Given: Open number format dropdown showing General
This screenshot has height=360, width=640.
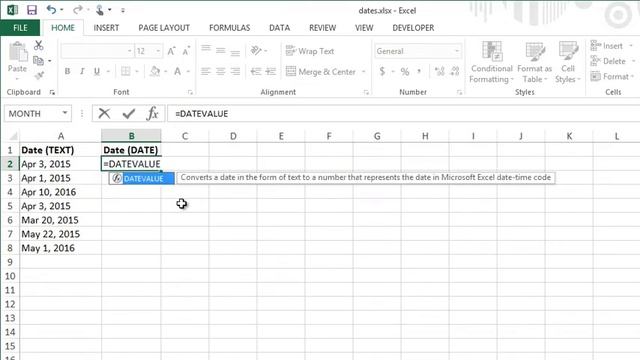Looking at the screenshot, I should tap(457, 51).
